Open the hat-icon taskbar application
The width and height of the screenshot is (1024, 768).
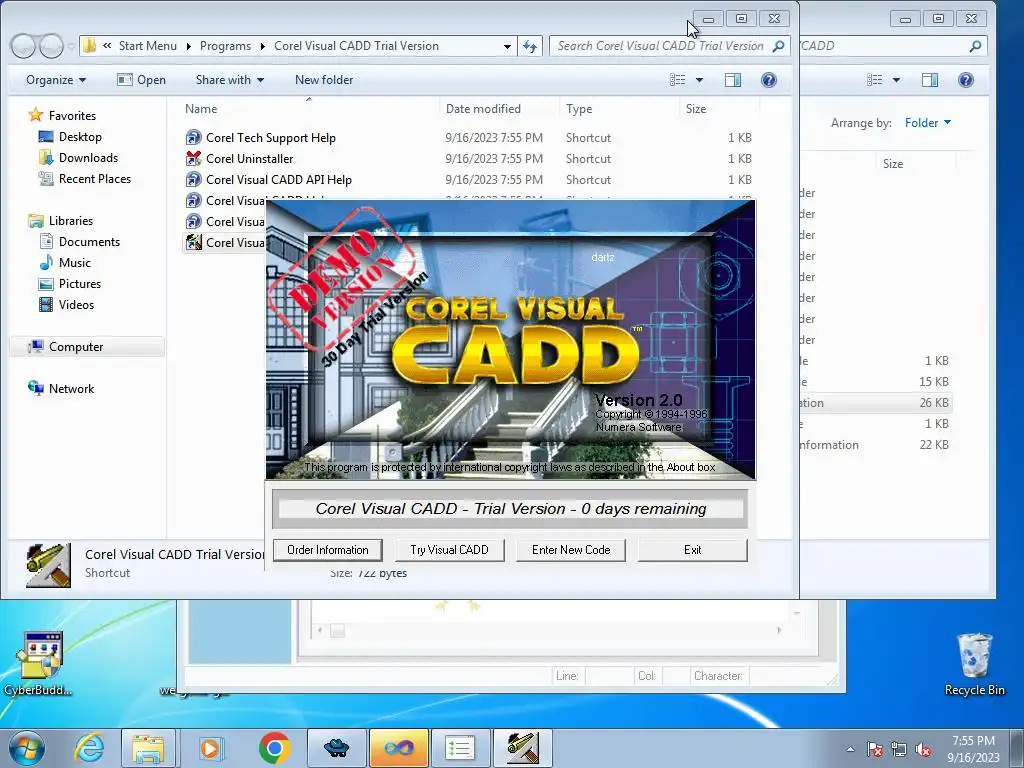[336, 748]
